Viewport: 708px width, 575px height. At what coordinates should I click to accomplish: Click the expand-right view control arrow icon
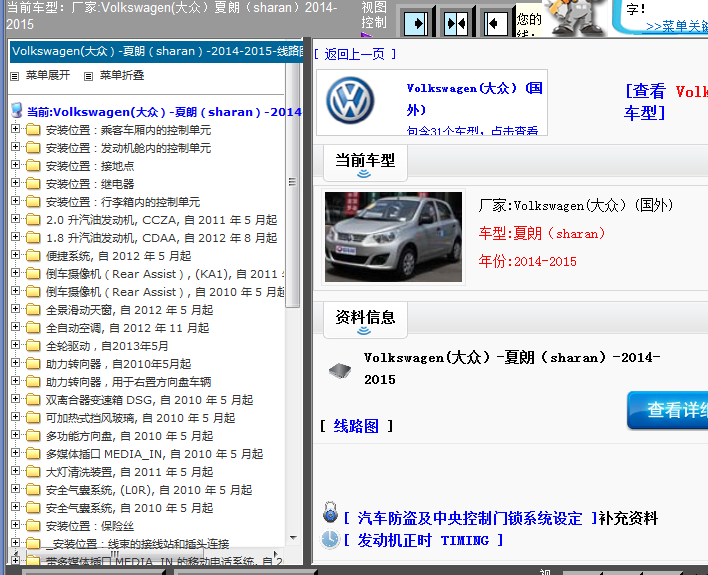point(416,21)
